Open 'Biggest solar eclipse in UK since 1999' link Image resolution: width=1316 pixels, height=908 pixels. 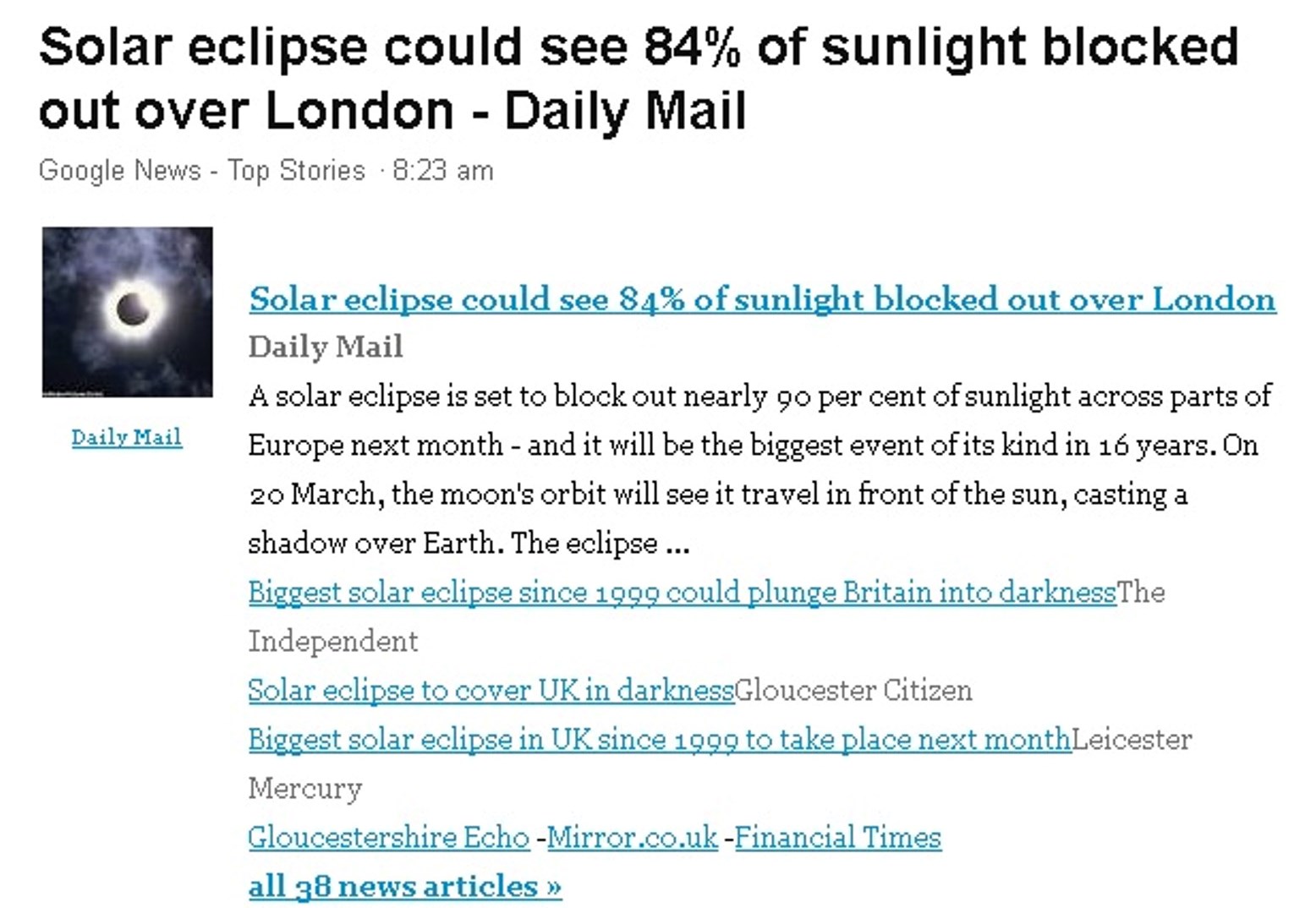(x=660, y=739)
